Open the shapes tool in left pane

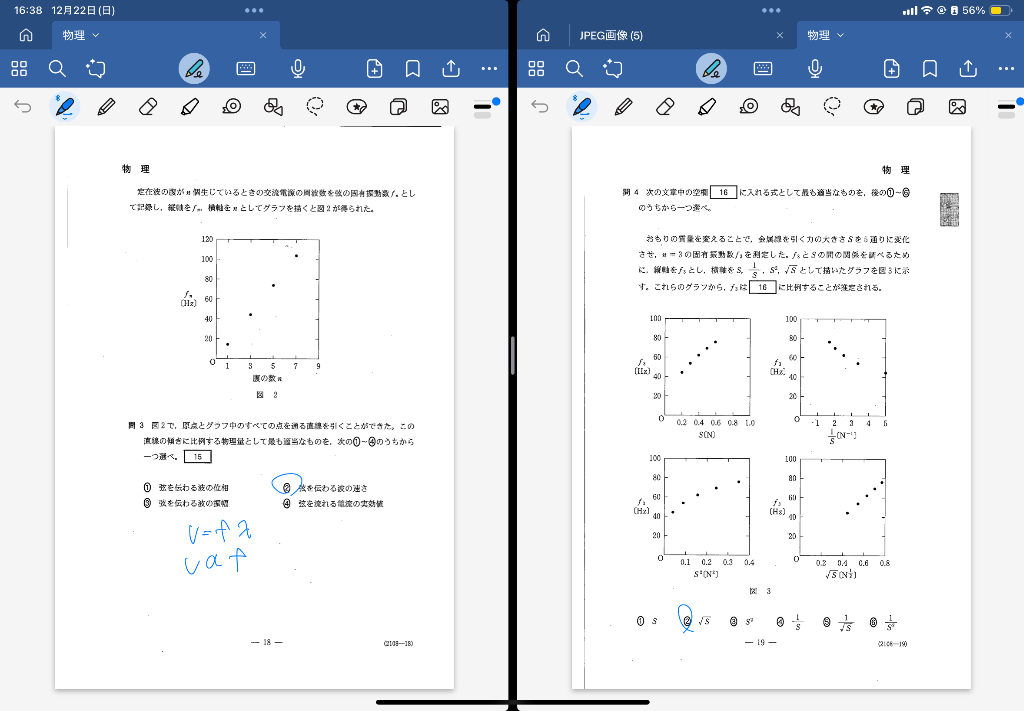(273, 107)
